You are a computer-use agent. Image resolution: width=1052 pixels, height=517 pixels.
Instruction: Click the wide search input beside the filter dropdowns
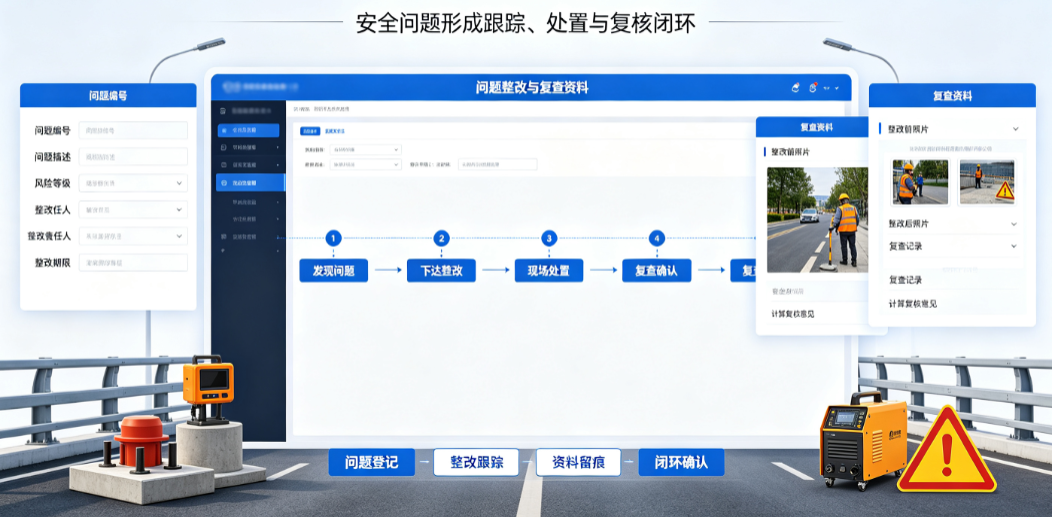(498, 164)
